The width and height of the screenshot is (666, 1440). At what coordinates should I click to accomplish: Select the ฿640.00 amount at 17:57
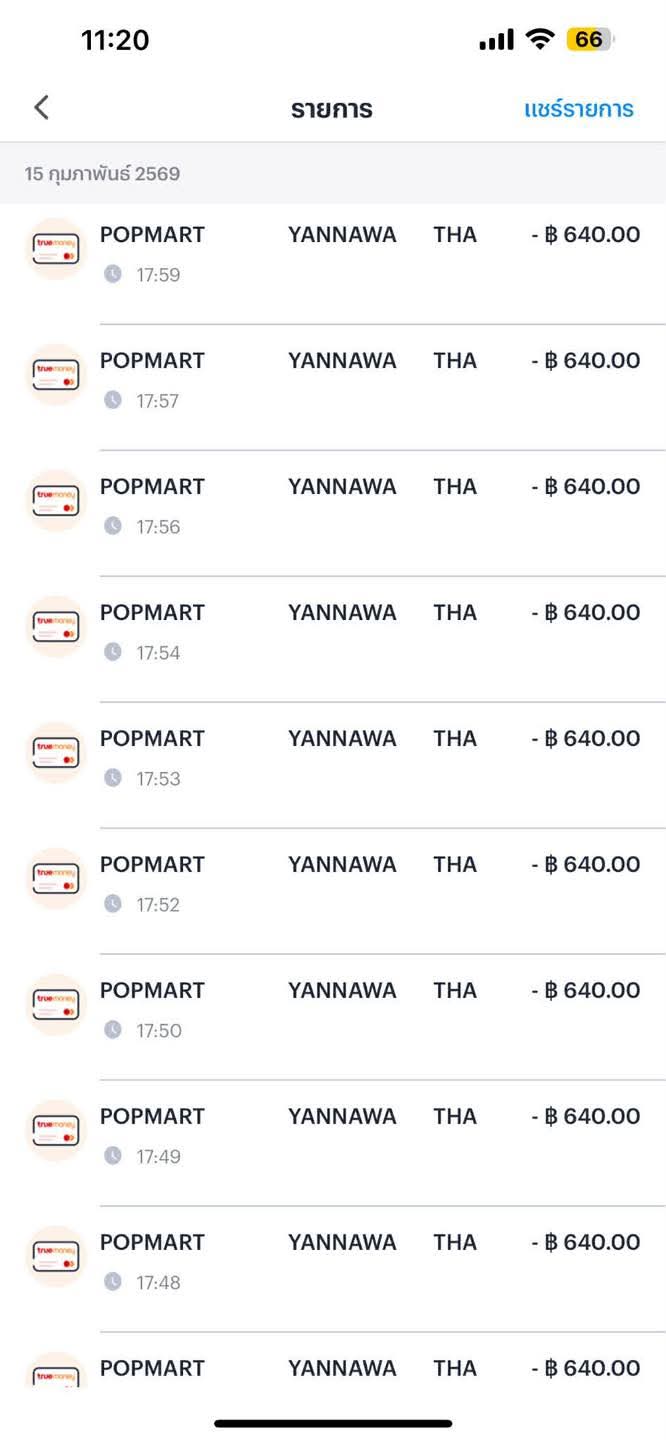click(x=586, y=361)
